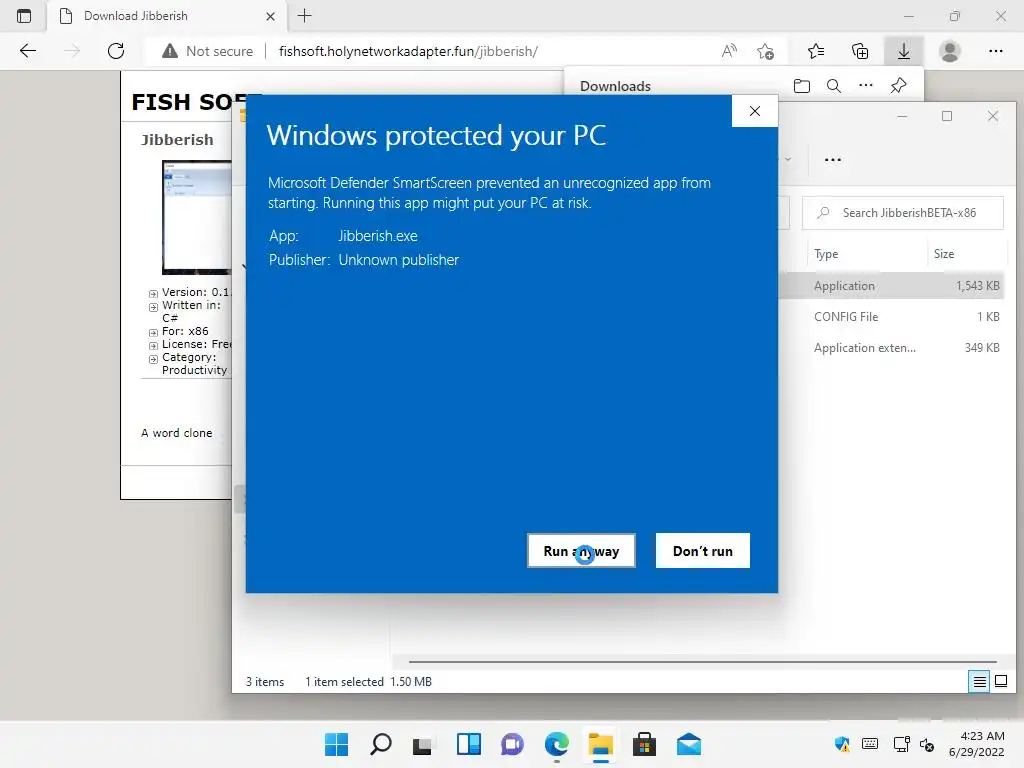Expand the Written in bullet
This screenshot has width=1024, height=768.
[x=153, y=306]
